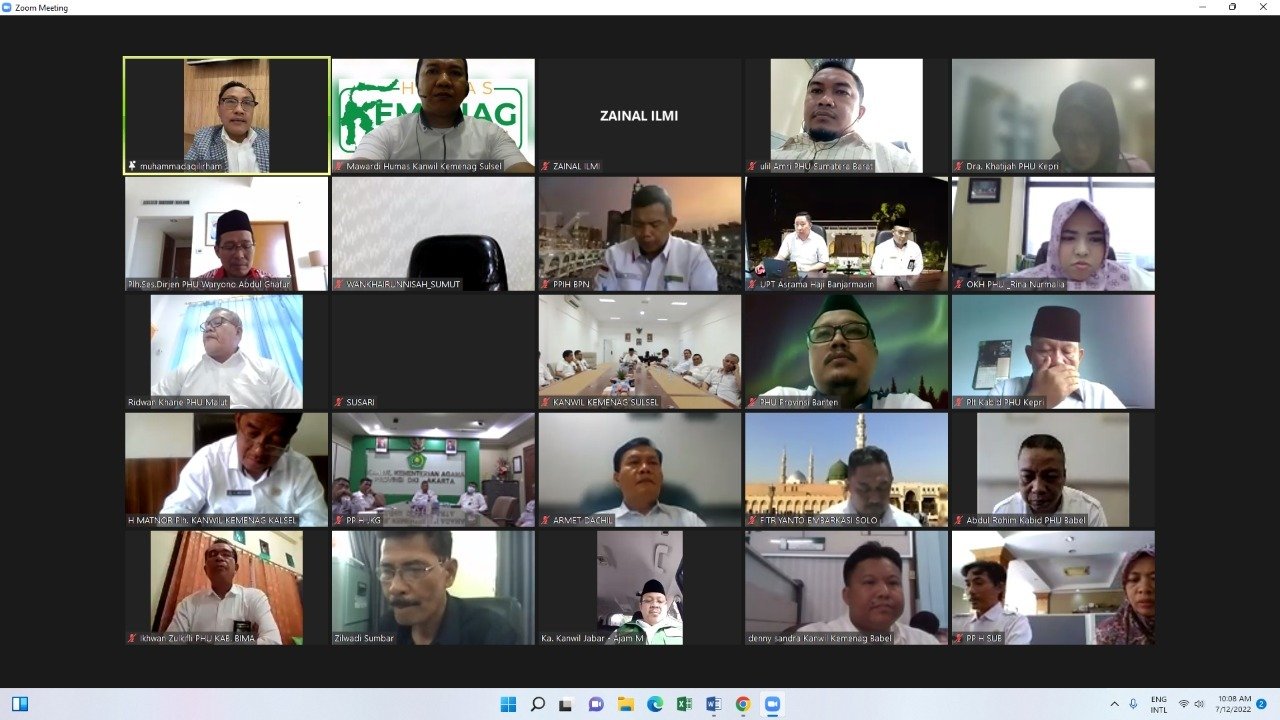Image resolution: width=1280 pixels, height=720 pixels.
Task: Expand the hidden system tray icons chevron
Action: 1114,704
